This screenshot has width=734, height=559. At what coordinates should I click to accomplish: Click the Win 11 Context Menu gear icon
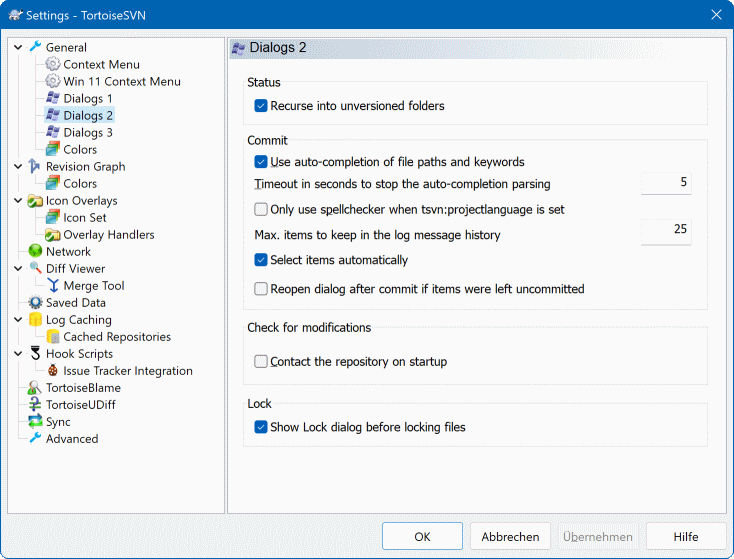(52, 81)
